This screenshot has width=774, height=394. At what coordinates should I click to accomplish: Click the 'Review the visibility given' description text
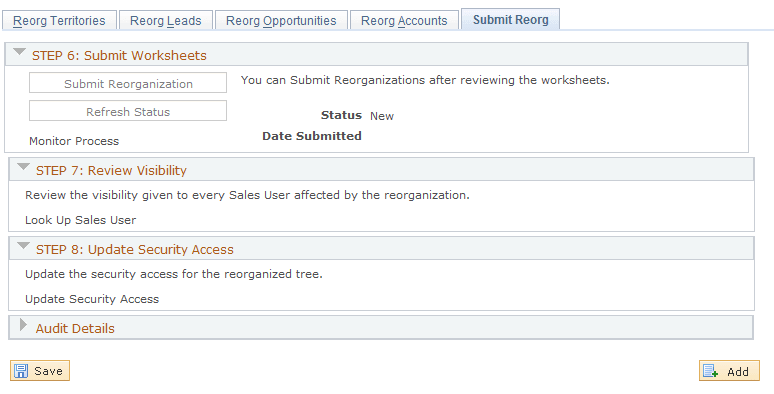(x=247, y=195)
